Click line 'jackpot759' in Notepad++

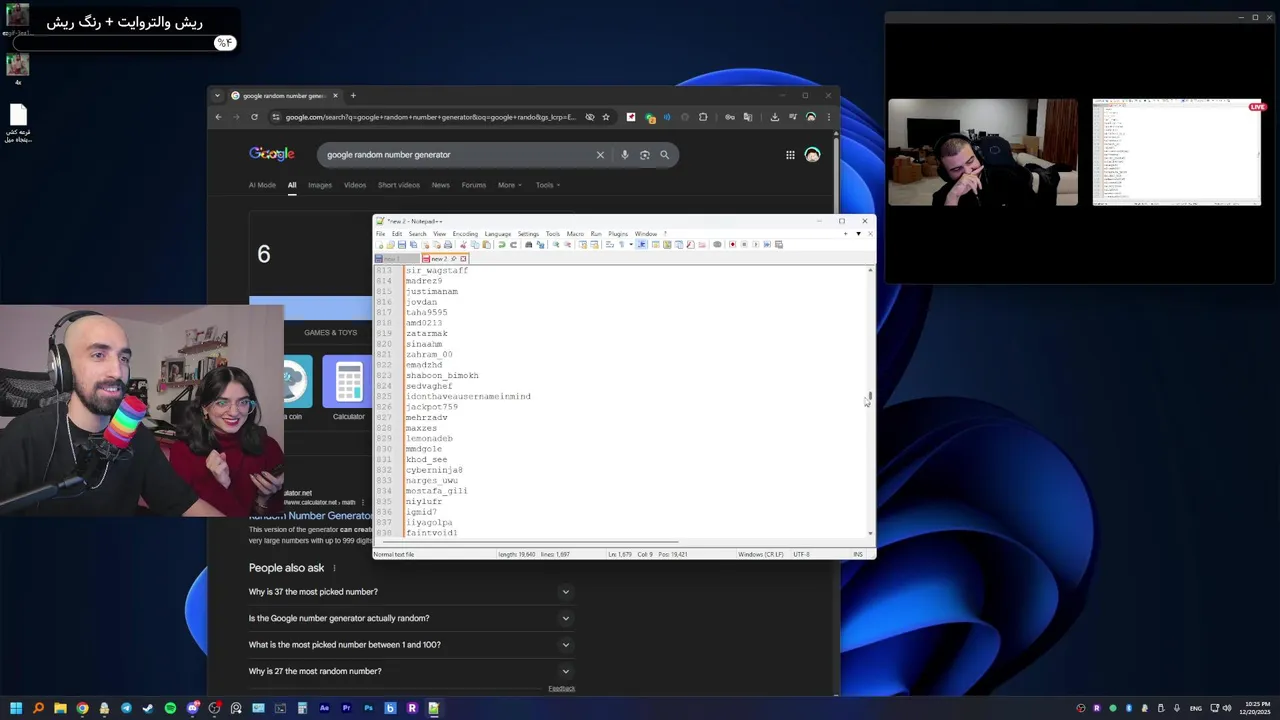coord(432,407)
